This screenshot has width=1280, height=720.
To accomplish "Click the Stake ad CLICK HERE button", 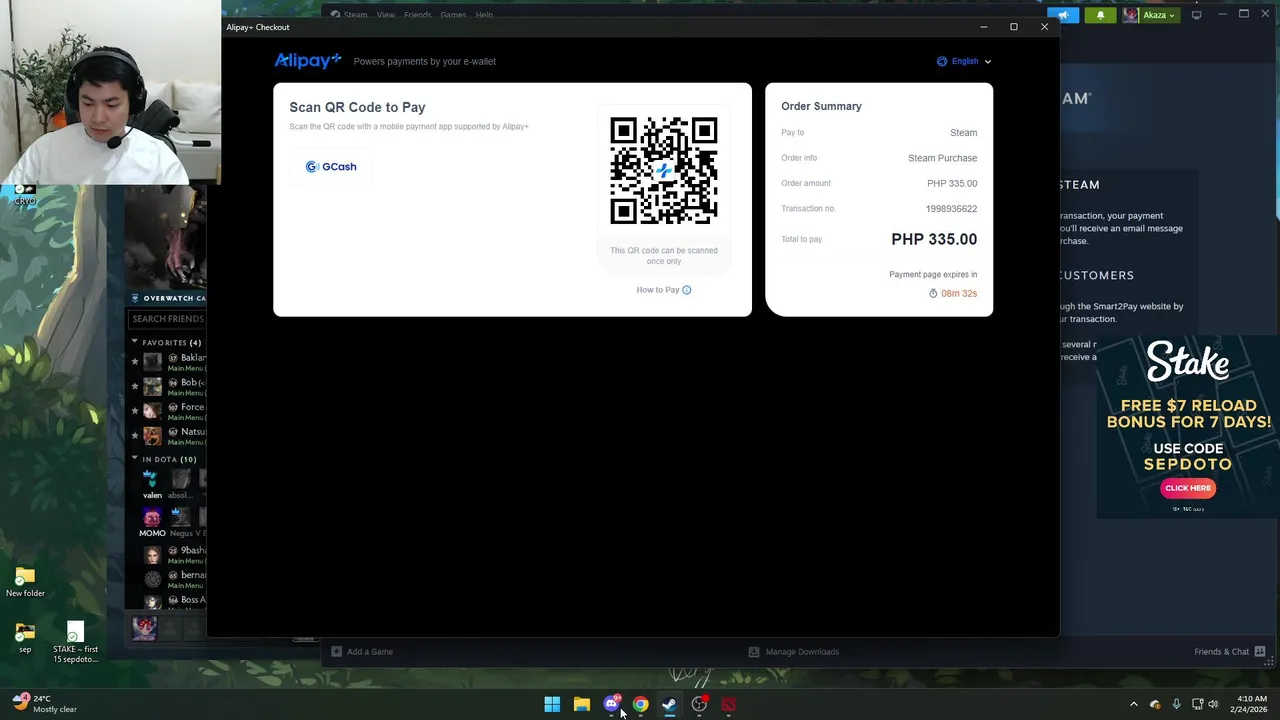I will (1188, 488).
